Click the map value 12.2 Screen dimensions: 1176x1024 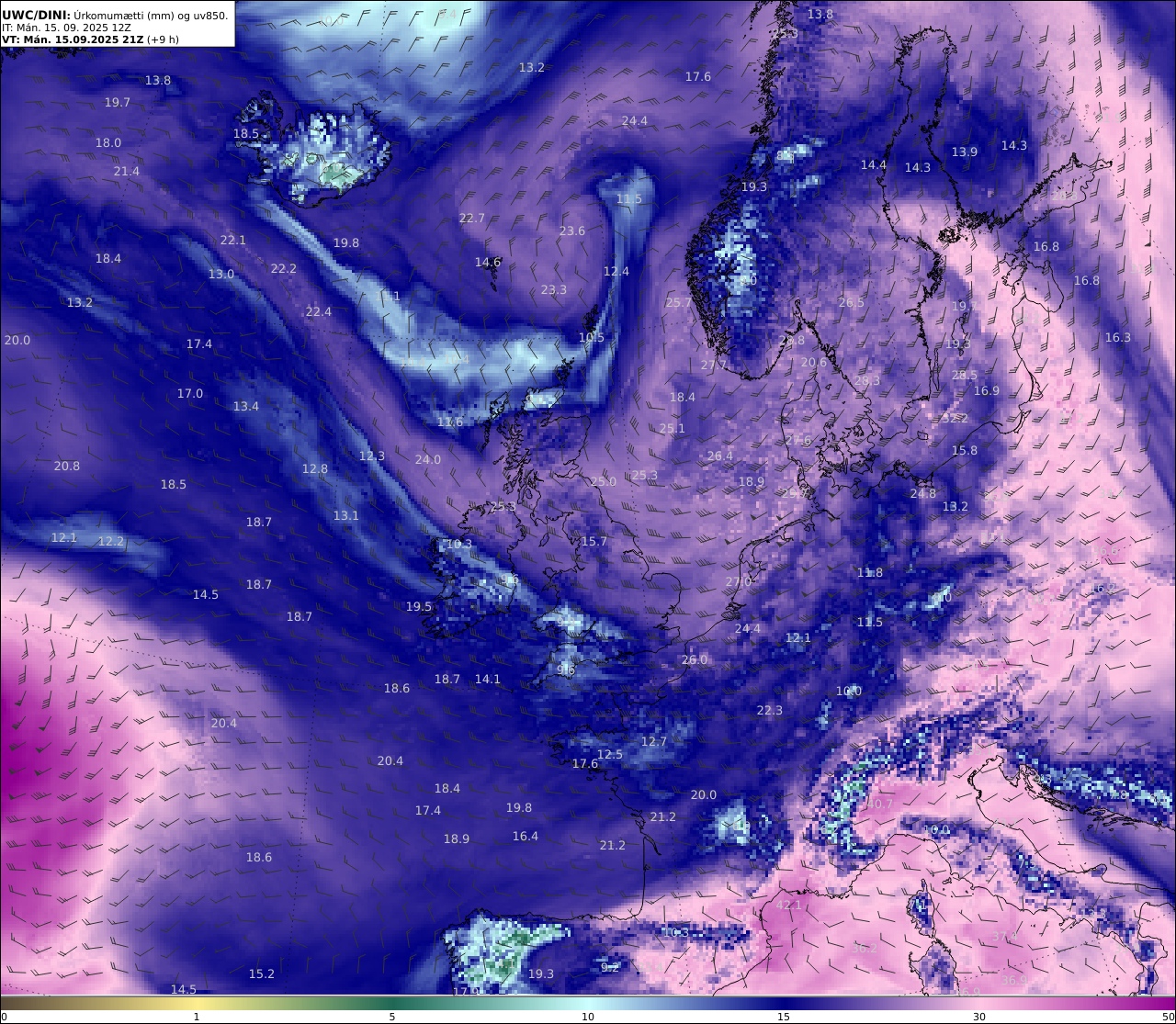111,542
